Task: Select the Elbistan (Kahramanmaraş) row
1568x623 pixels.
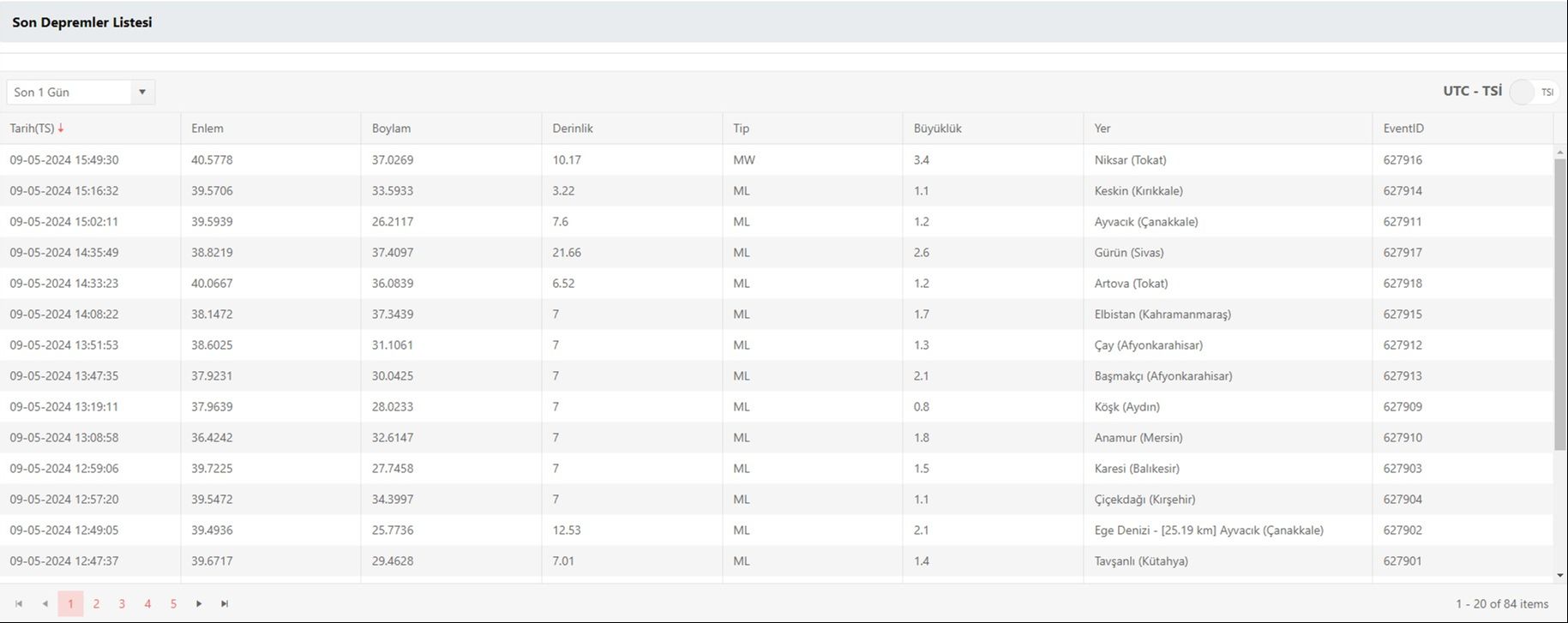Action: coord(1162,314)
